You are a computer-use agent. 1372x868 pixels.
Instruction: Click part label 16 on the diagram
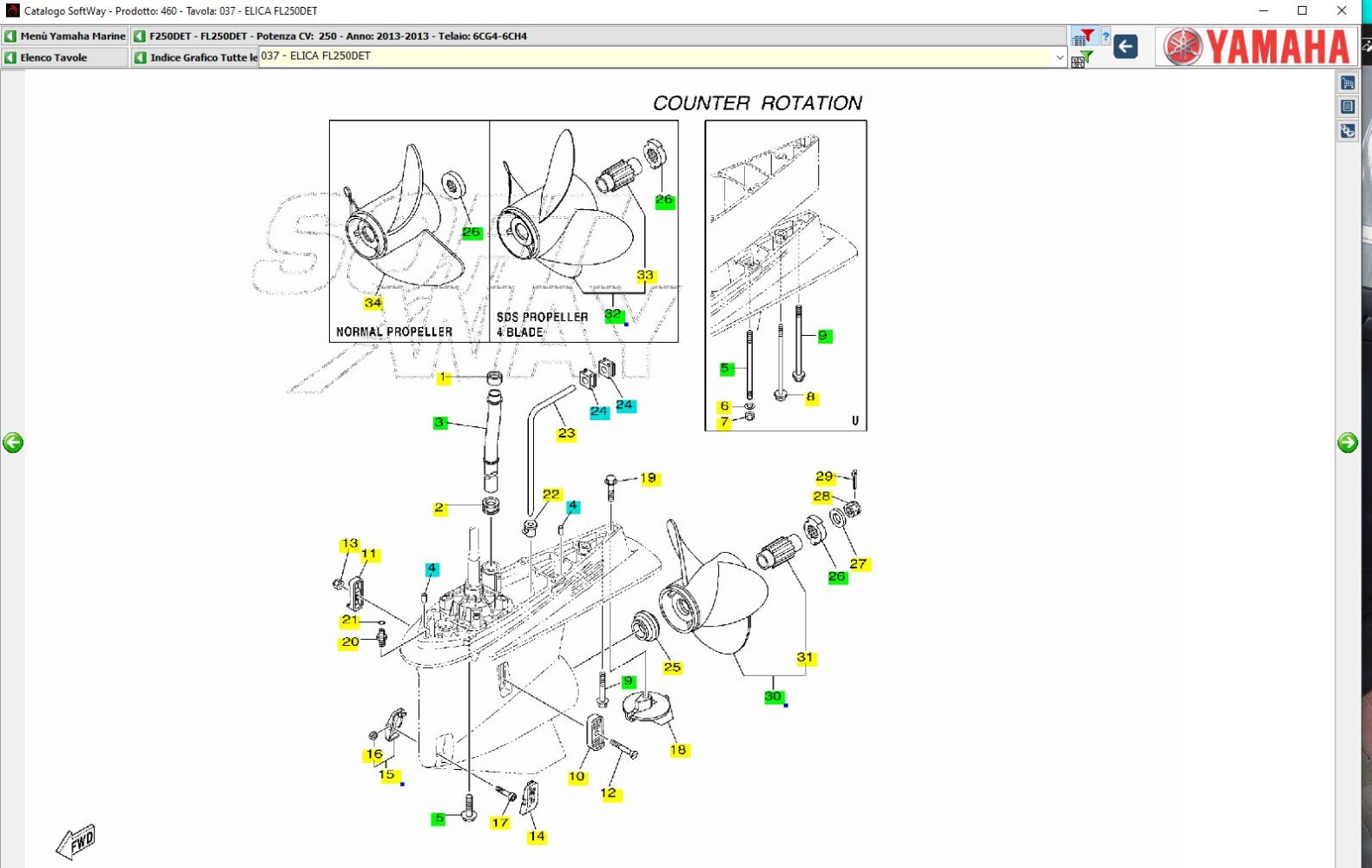tap(374, 754)
